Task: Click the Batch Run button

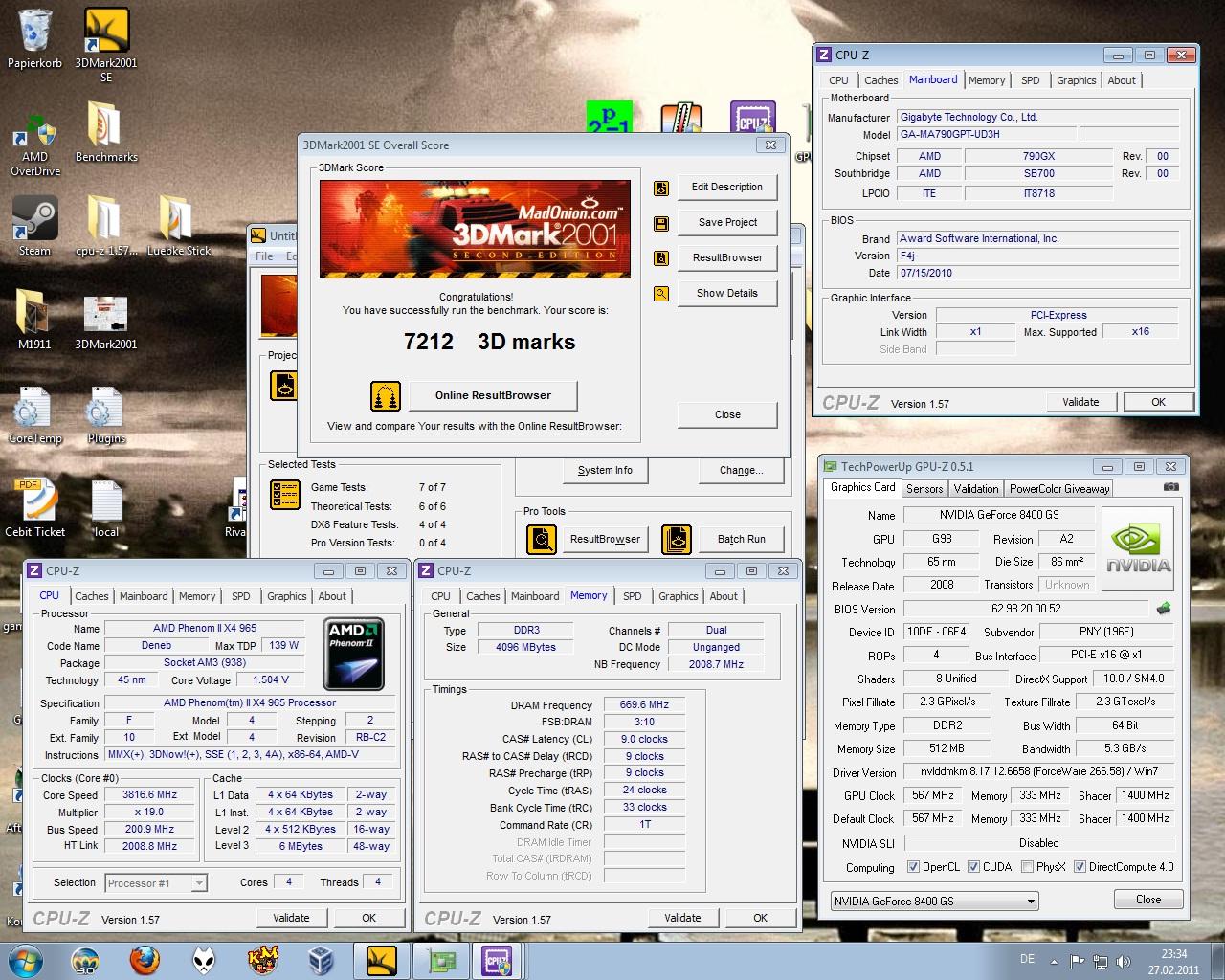Action: 742,540
